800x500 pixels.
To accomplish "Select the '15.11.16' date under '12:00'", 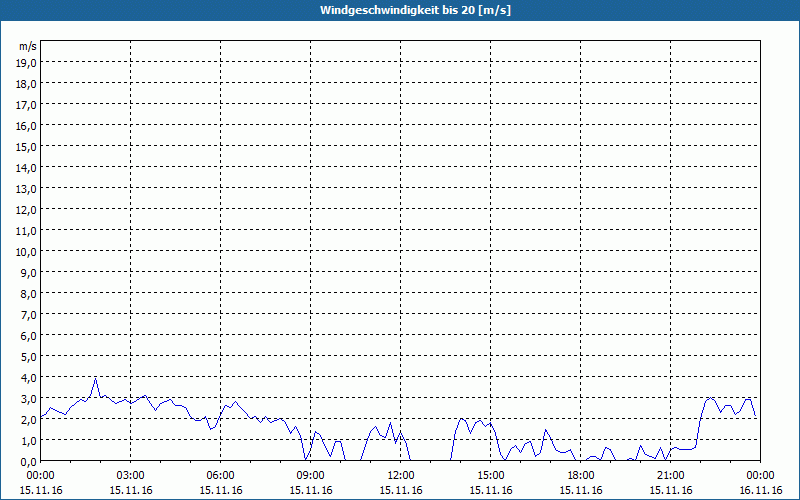I will click(401, 490).
